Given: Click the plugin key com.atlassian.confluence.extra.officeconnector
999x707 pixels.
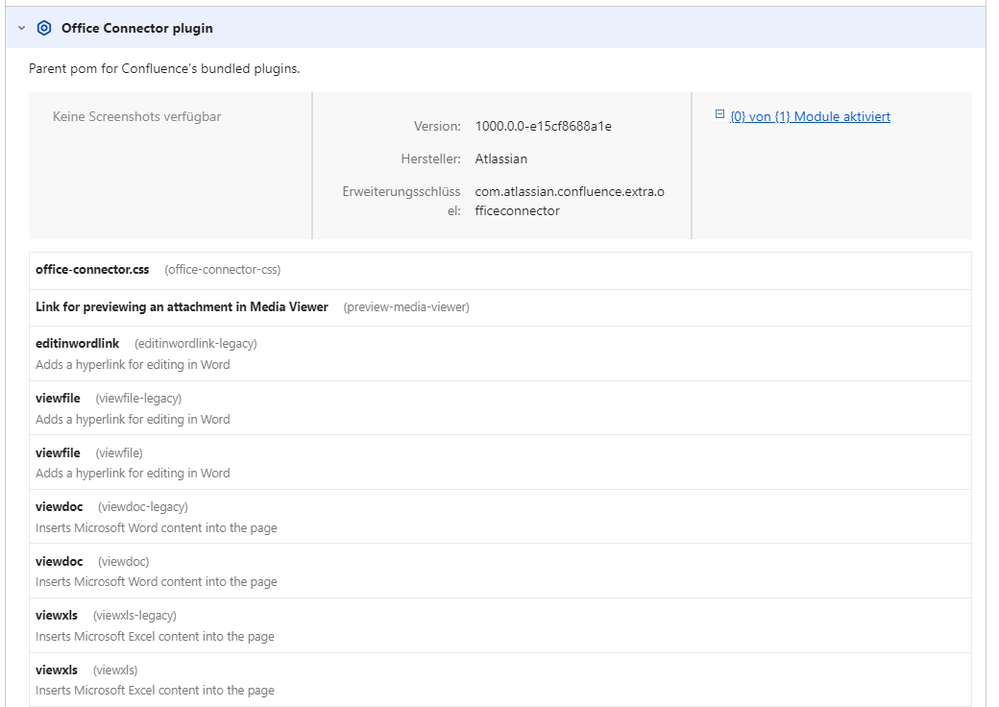Looking at the screenshot, I should point(570,201).
